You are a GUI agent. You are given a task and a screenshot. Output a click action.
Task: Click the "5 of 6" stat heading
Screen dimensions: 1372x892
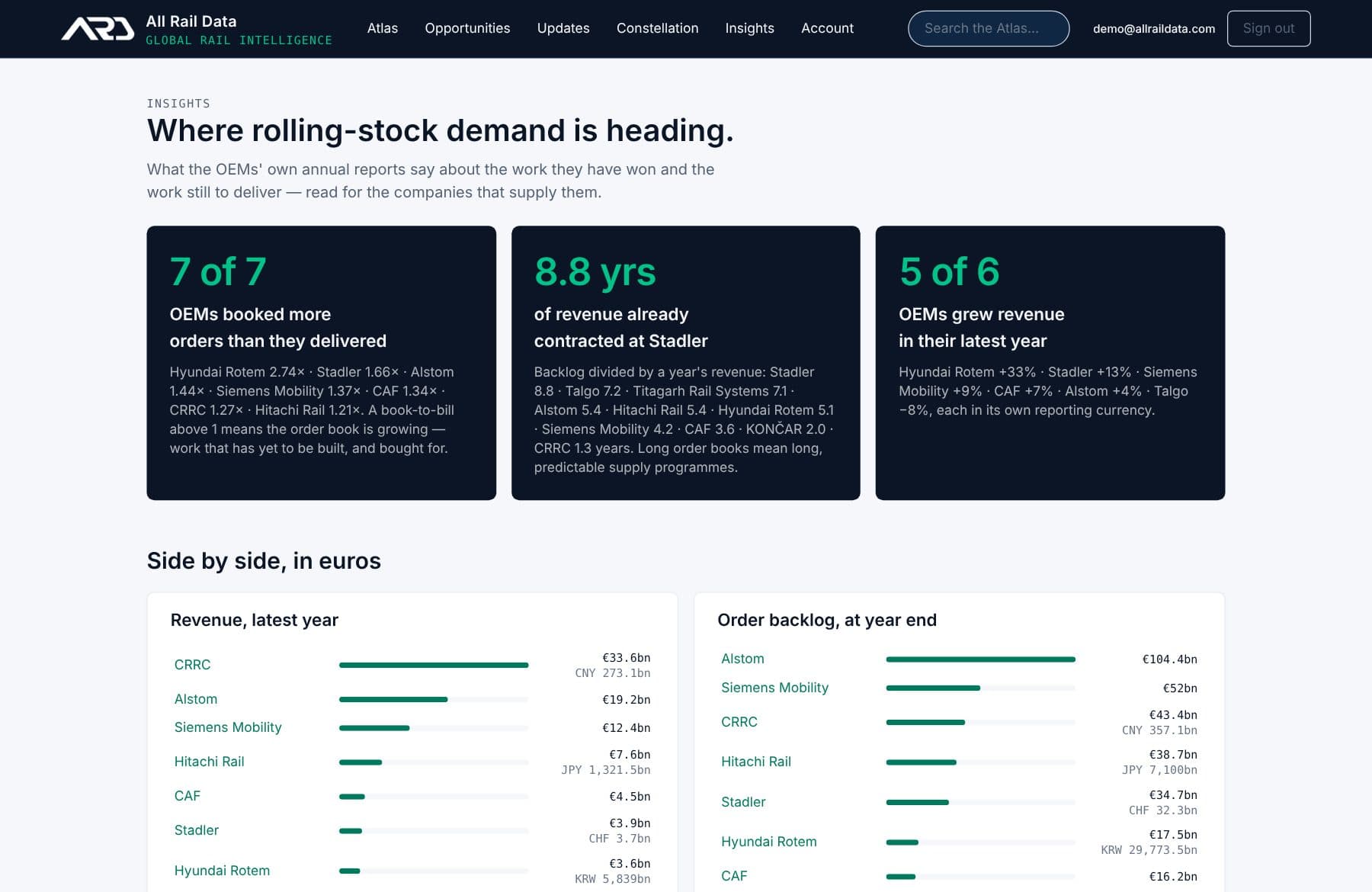click(x=949, y=271)
